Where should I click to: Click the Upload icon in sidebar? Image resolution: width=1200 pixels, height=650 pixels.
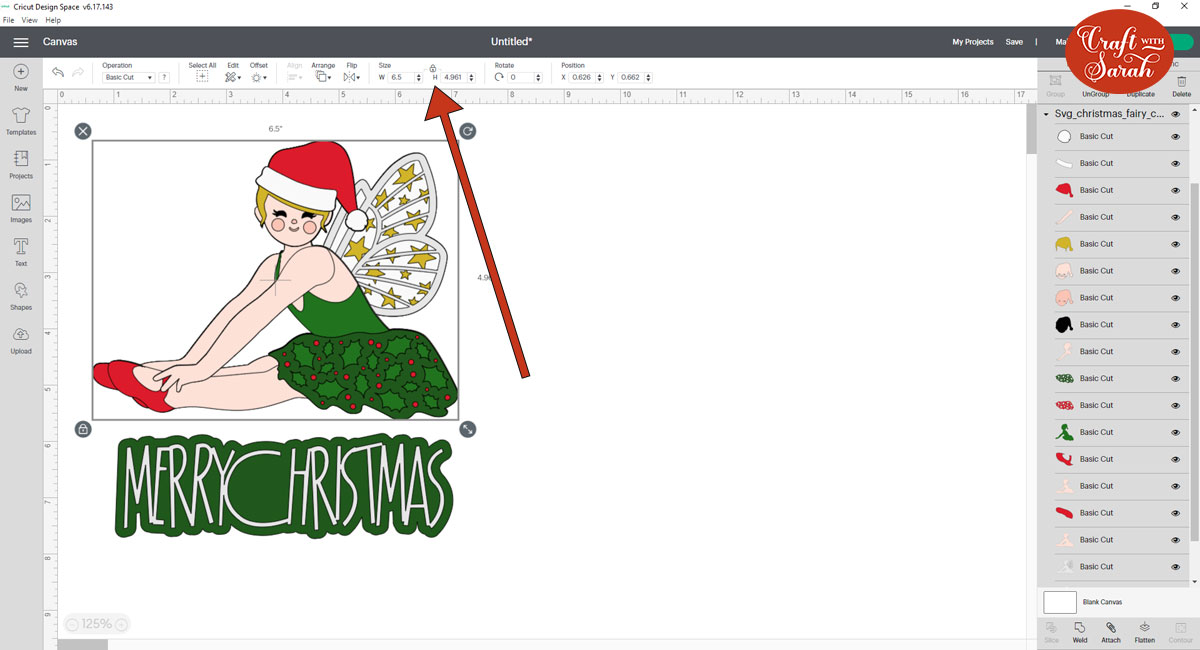click(x=20, y=340)
